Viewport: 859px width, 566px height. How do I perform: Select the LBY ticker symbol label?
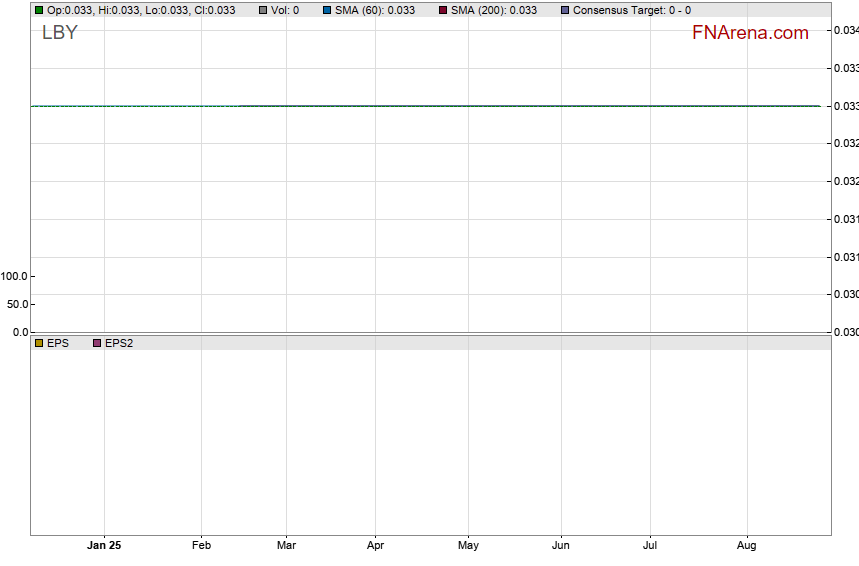[59, 33]
